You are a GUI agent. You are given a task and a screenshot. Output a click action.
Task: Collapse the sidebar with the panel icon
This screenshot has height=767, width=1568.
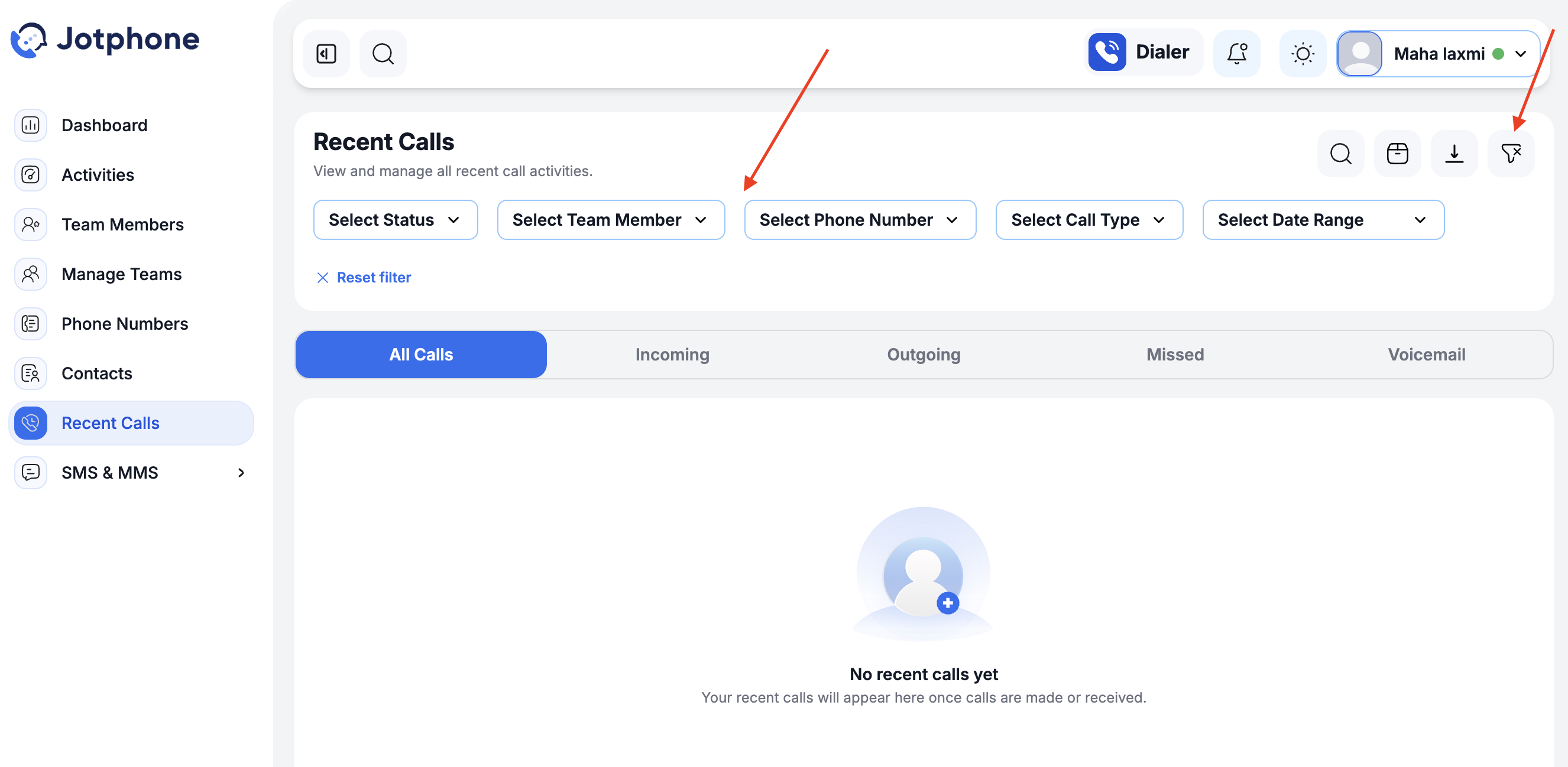click(326, 54)
